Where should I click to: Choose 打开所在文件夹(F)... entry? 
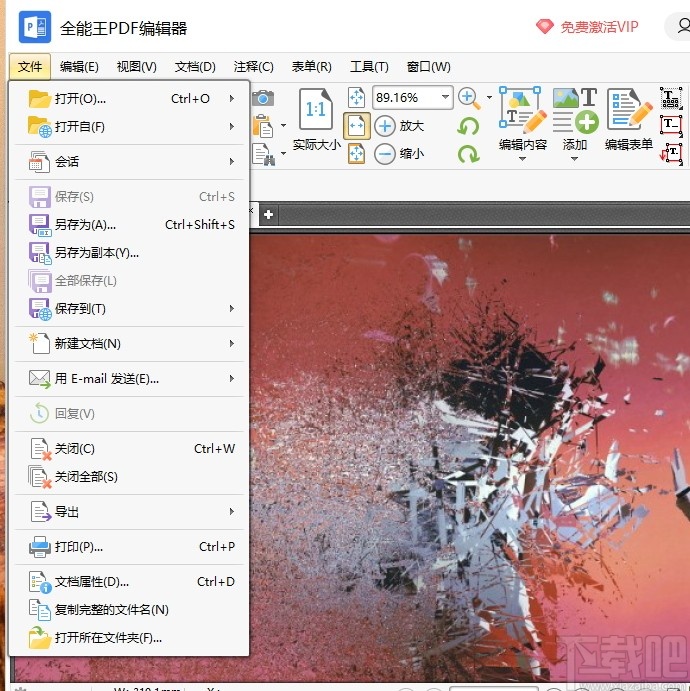coord(129,638)
